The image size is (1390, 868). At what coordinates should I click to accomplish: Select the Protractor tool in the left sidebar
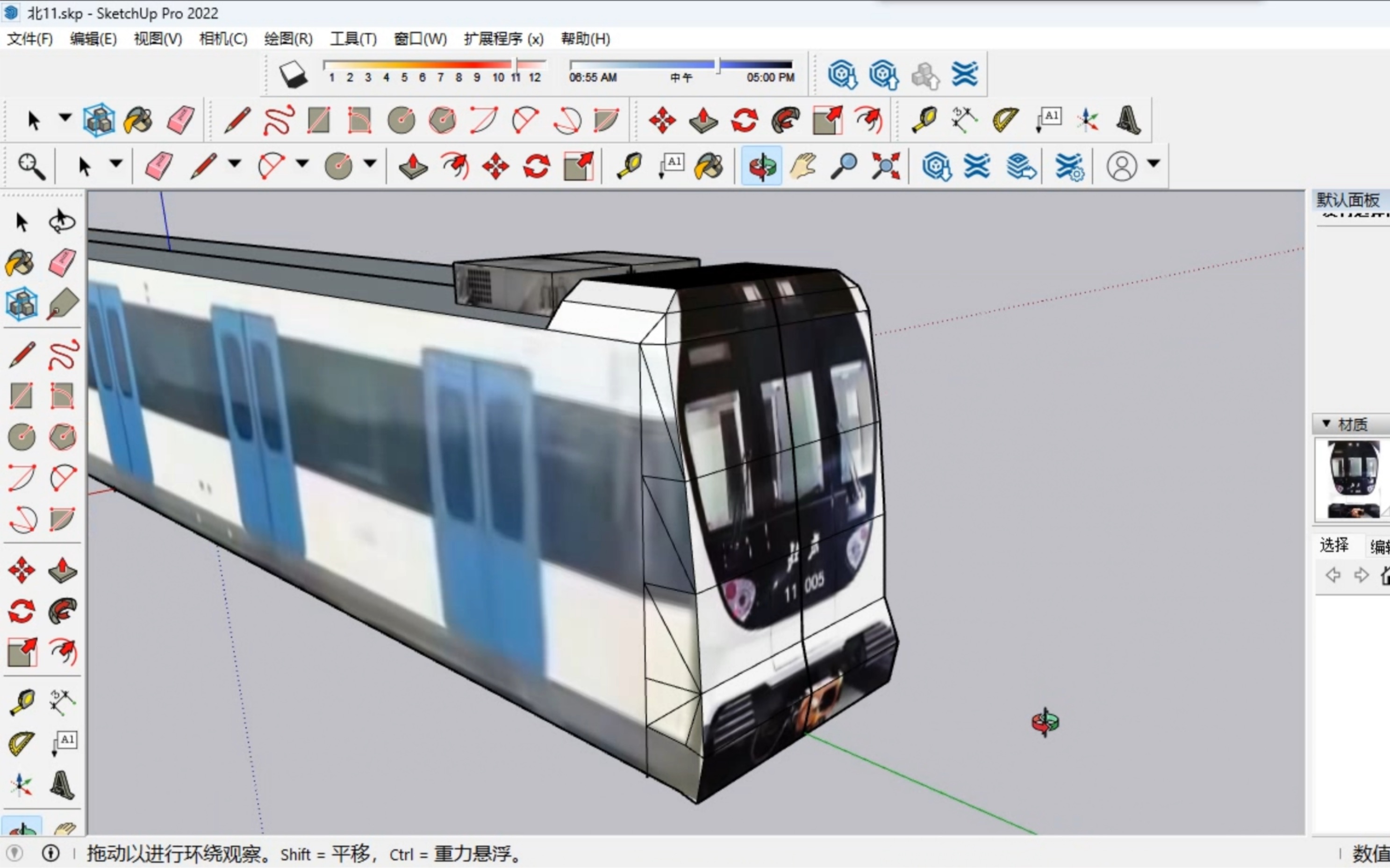coord(20,743)
